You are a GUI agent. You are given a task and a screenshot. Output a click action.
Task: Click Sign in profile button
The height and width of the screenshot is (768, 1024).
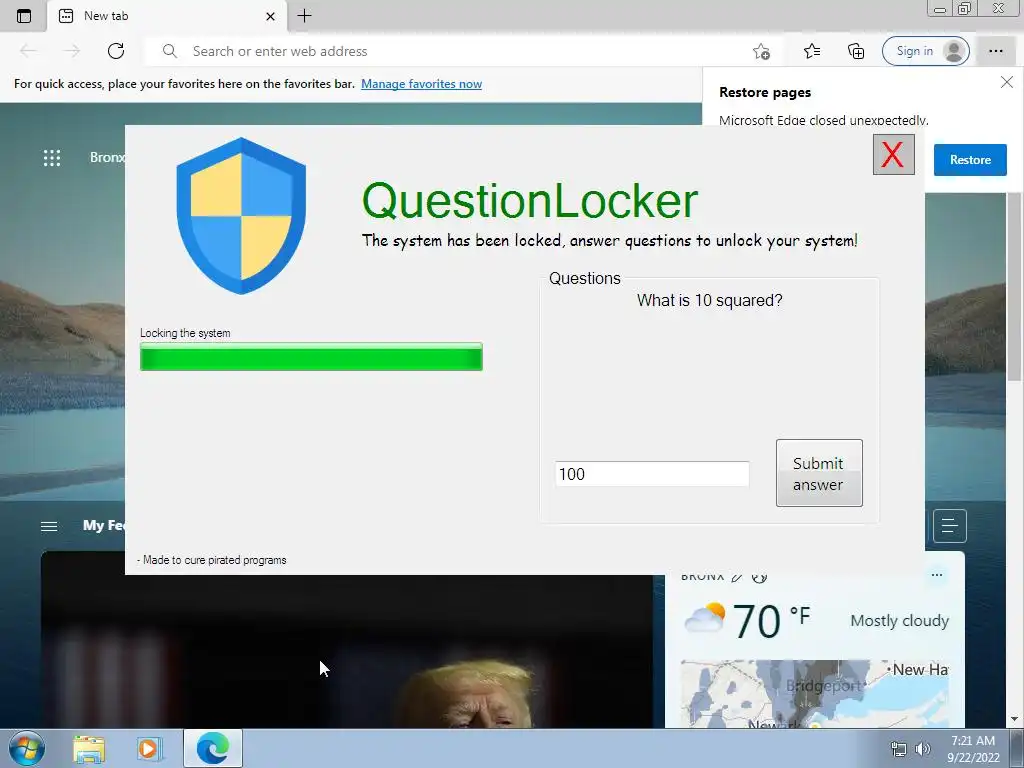pos(925,51)
